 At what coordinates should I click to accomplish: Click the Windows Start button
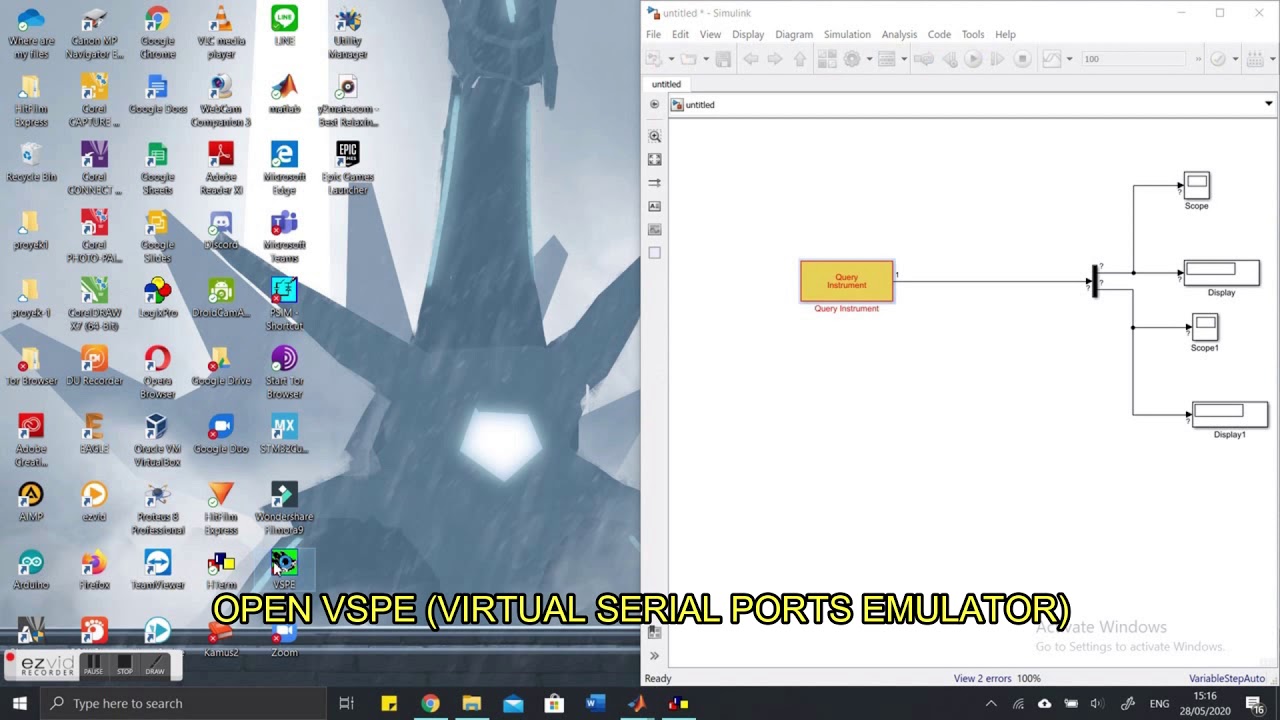(19, 703)
